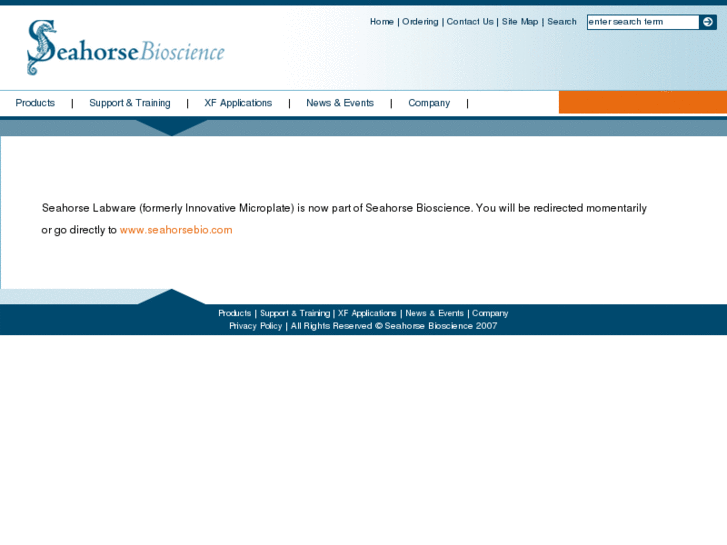
Task: Focus the 'enter search term' field
Action: (643, 22)
